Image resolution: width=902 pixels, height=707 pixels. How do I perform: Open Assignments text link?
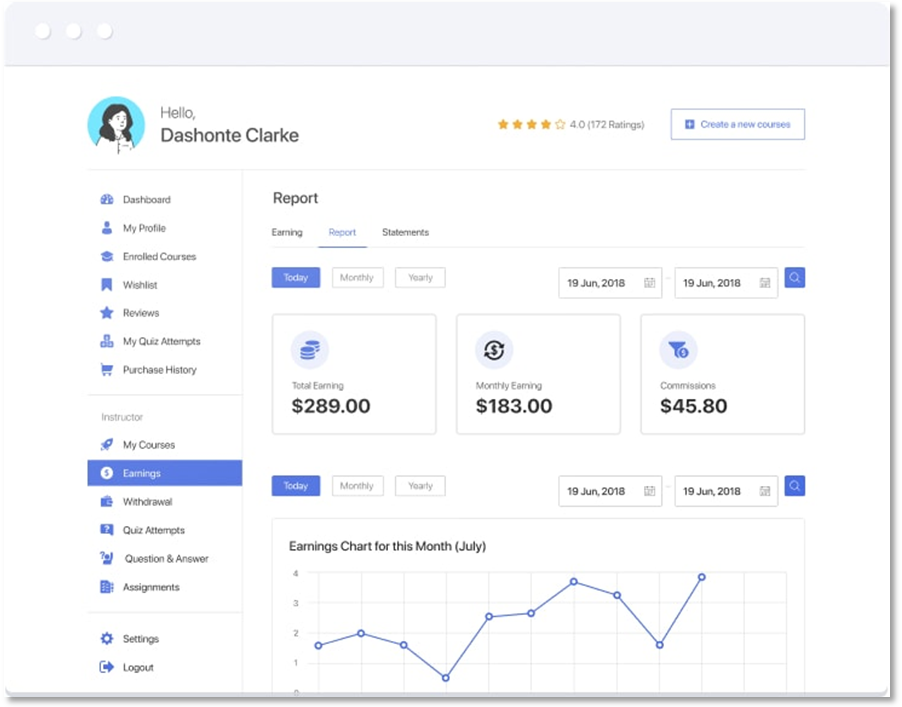coord(151,587)
